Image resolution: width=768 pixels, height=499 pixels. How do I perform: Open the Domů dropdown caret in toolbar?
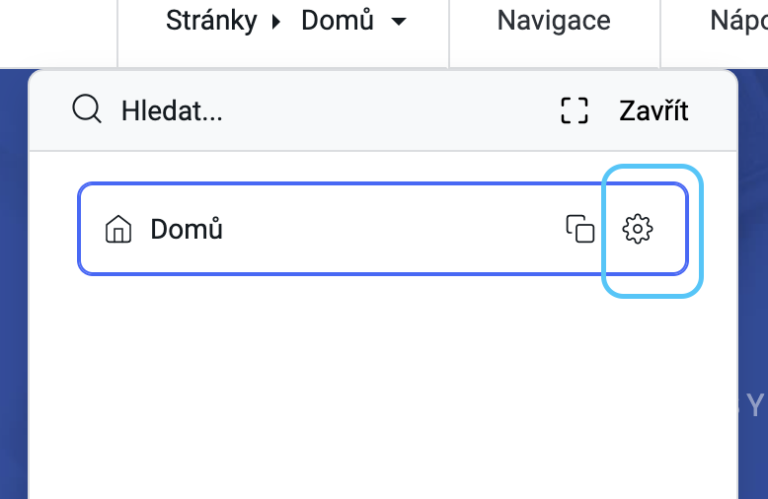399,22
